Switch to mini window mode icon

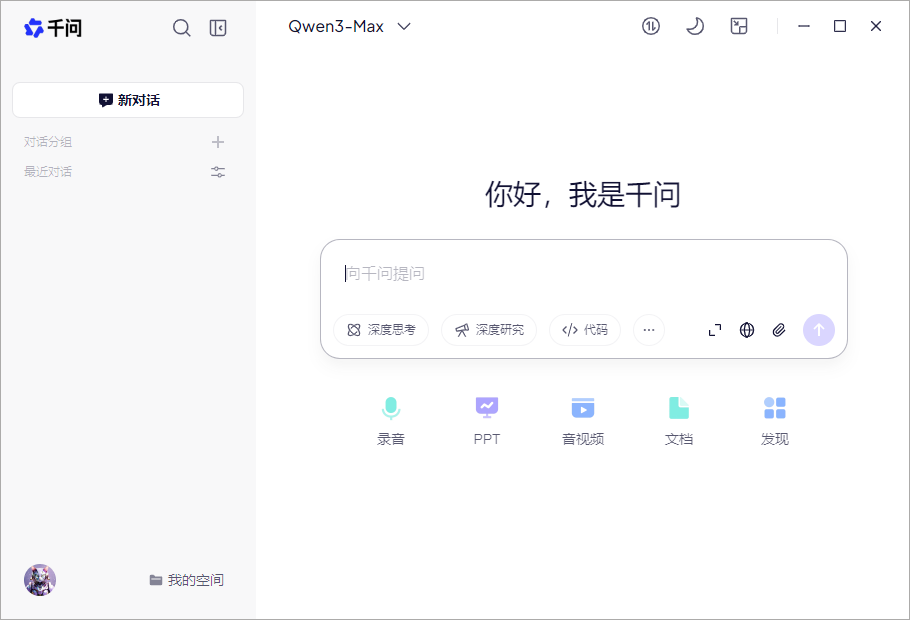[739, 26]
